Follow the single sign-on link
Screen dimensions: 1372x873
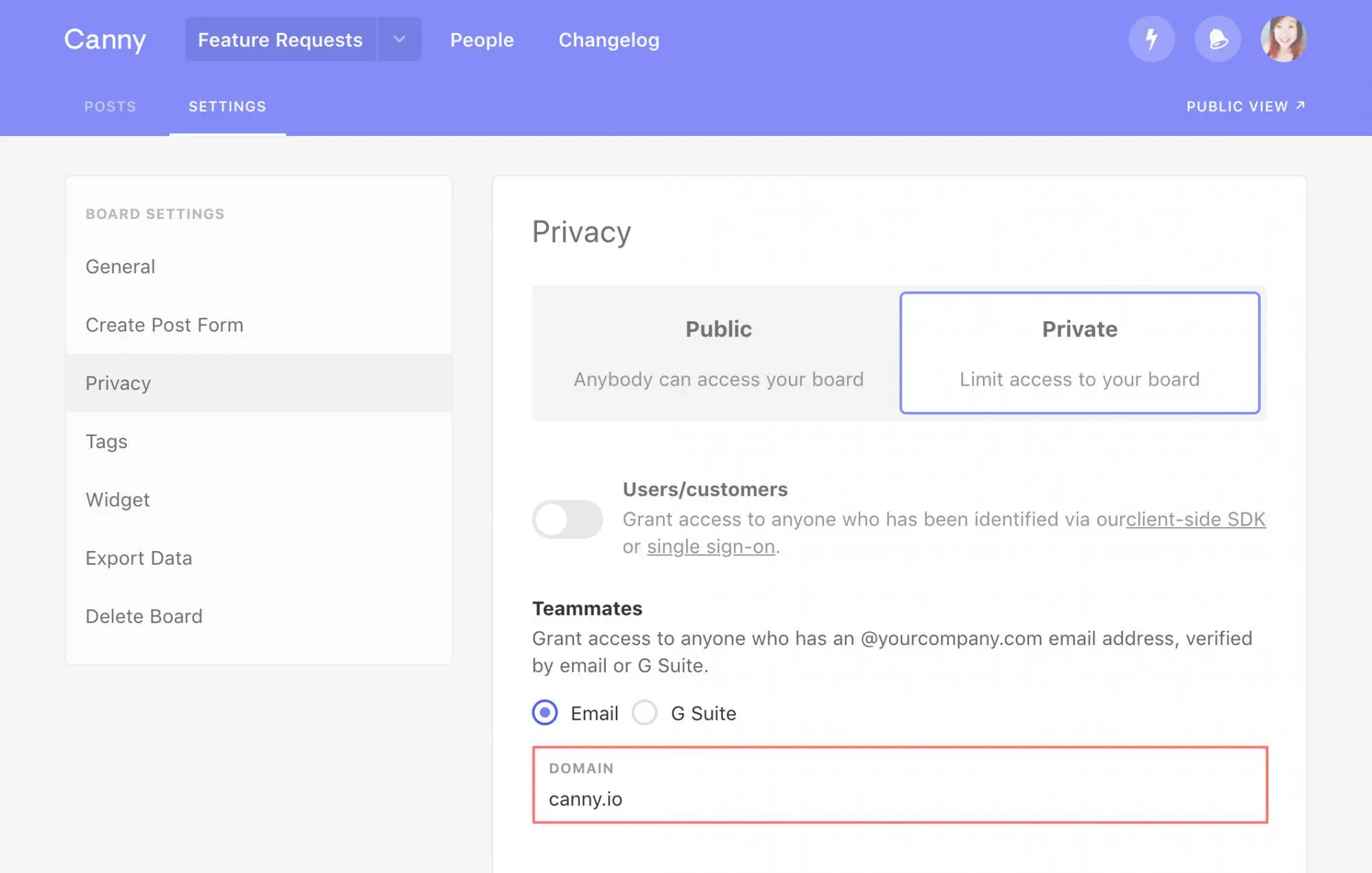[711, 547]
